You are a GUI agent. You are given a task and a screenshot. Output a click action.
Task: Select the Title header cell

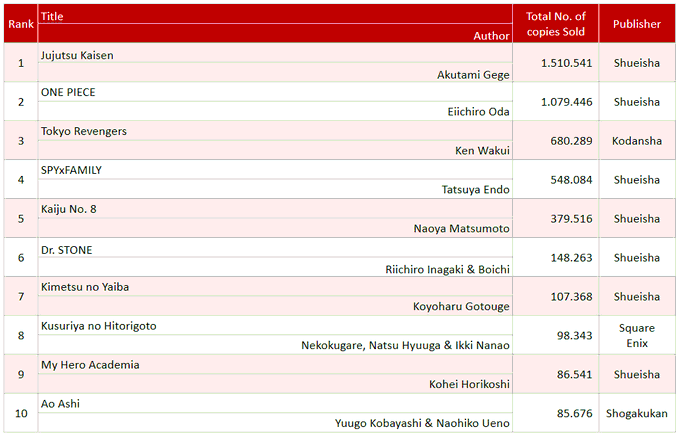coord(275,16)
